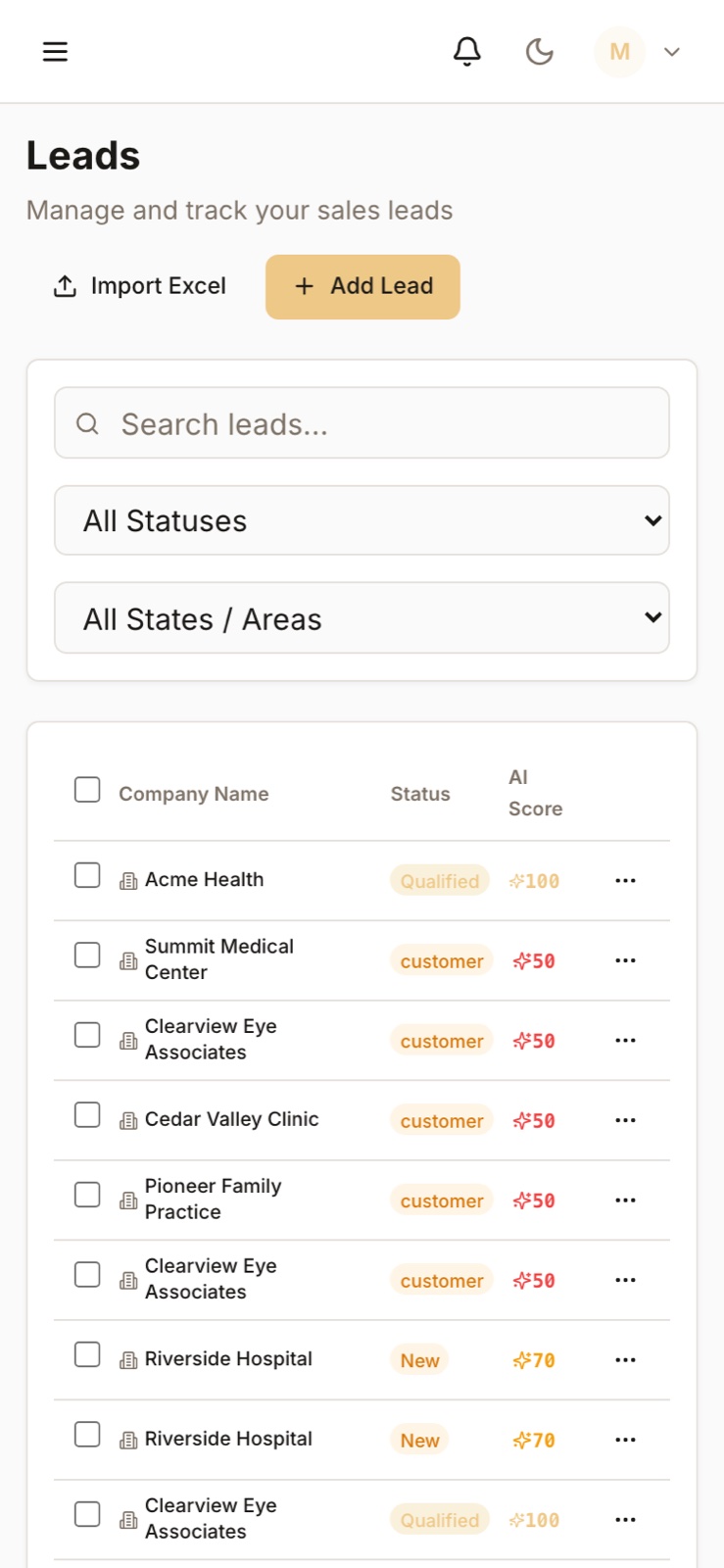Sort by the AI Score column header
724x1568 pixels.
click(535, 793)
